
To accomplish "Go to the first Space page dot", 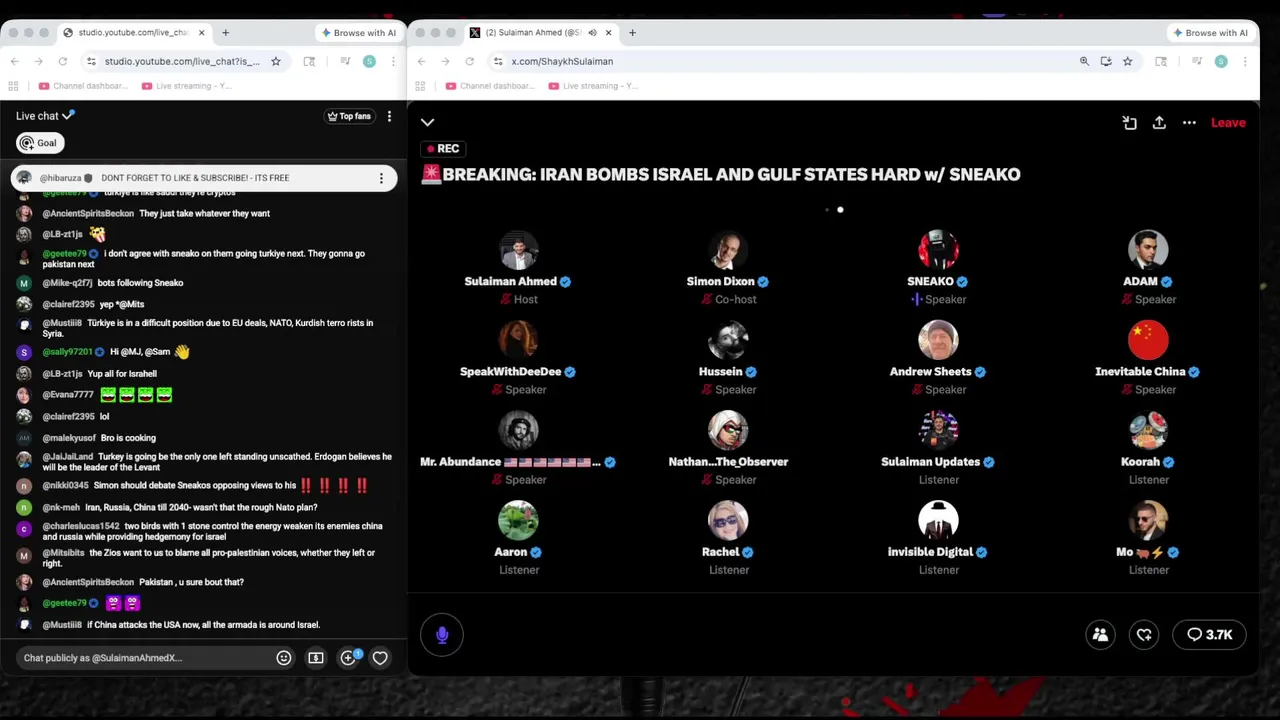I will coord(827,210).
